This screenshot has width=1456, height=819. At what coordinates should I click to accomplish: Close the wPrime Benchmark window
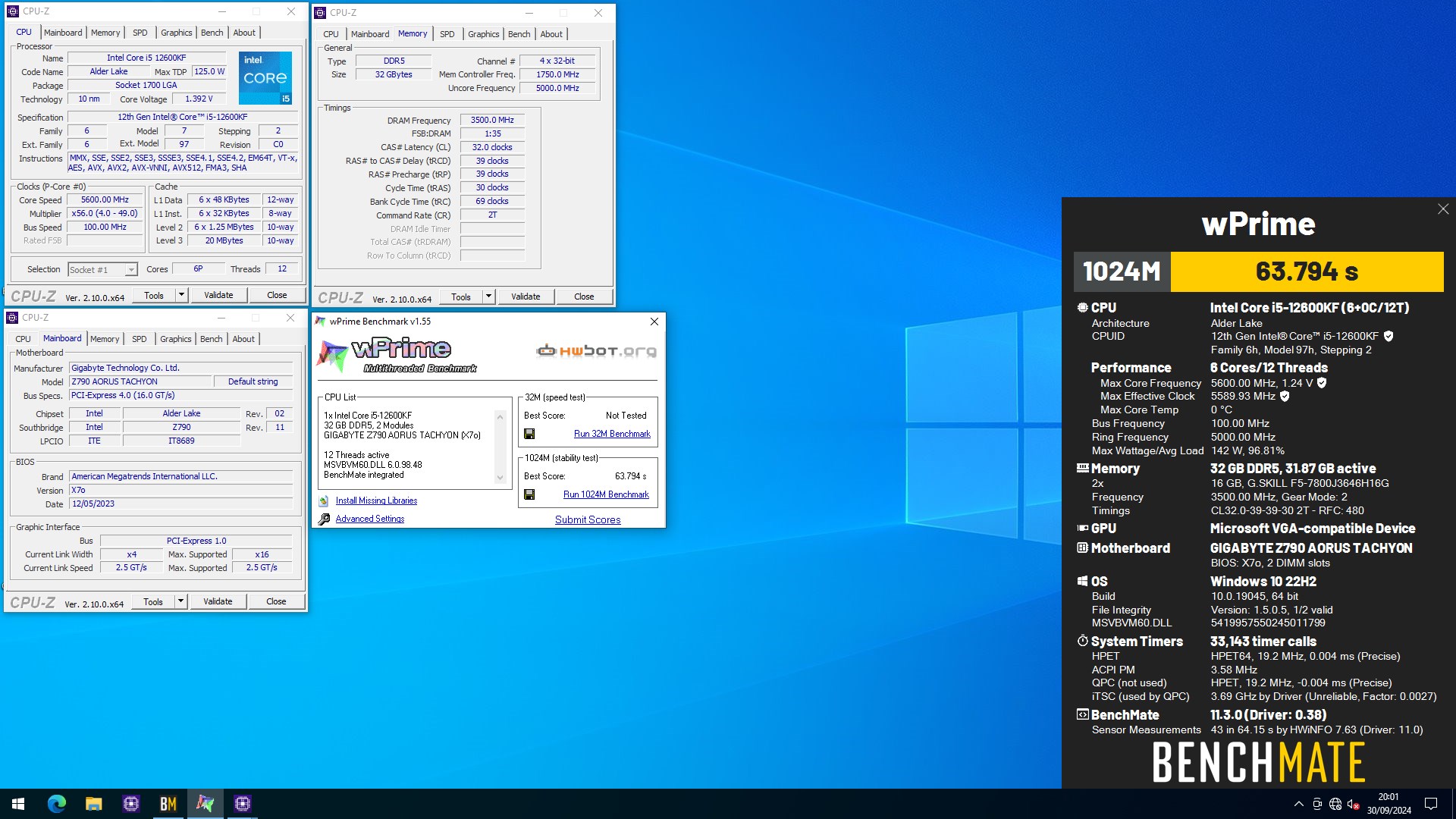tap(654, 322)
